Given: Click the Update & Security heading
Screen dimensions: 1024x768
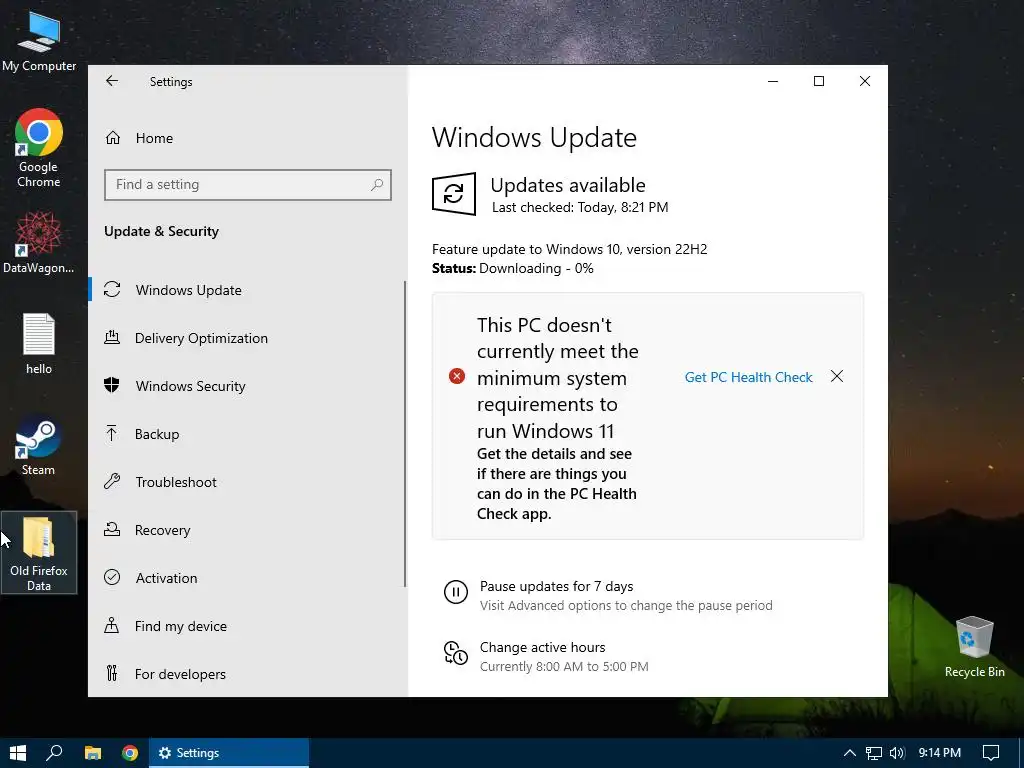Looking at the screenshot, I should click(161, 231).
